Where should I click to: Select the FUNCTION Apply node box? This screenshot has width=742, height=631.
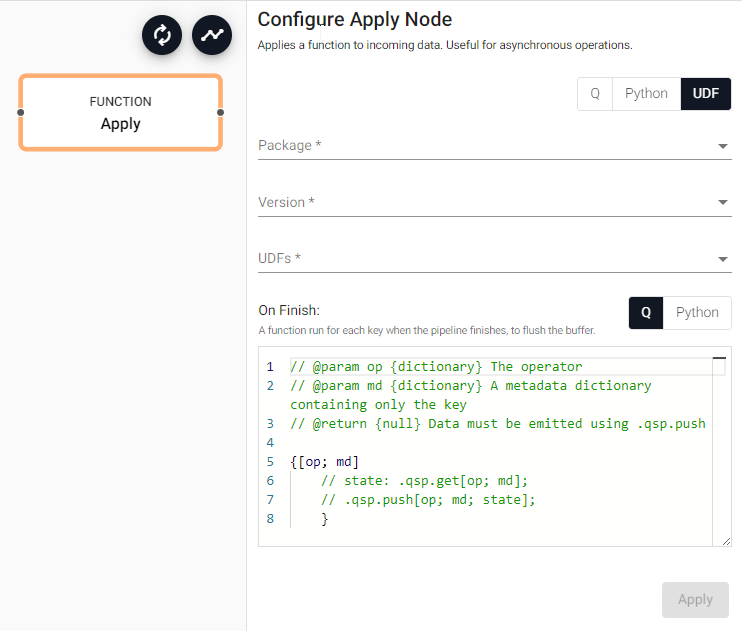[121, 113]
